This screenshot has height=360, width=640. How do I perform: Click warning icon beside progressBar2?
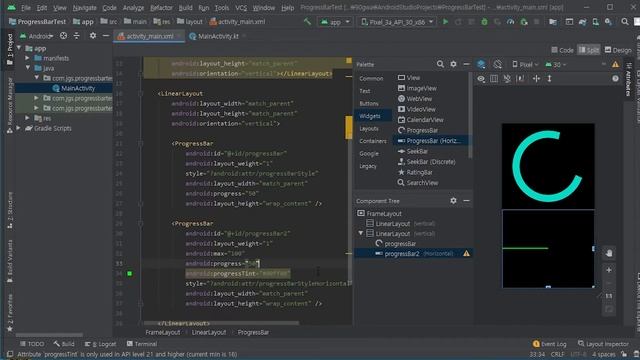(x=466, y=253)
